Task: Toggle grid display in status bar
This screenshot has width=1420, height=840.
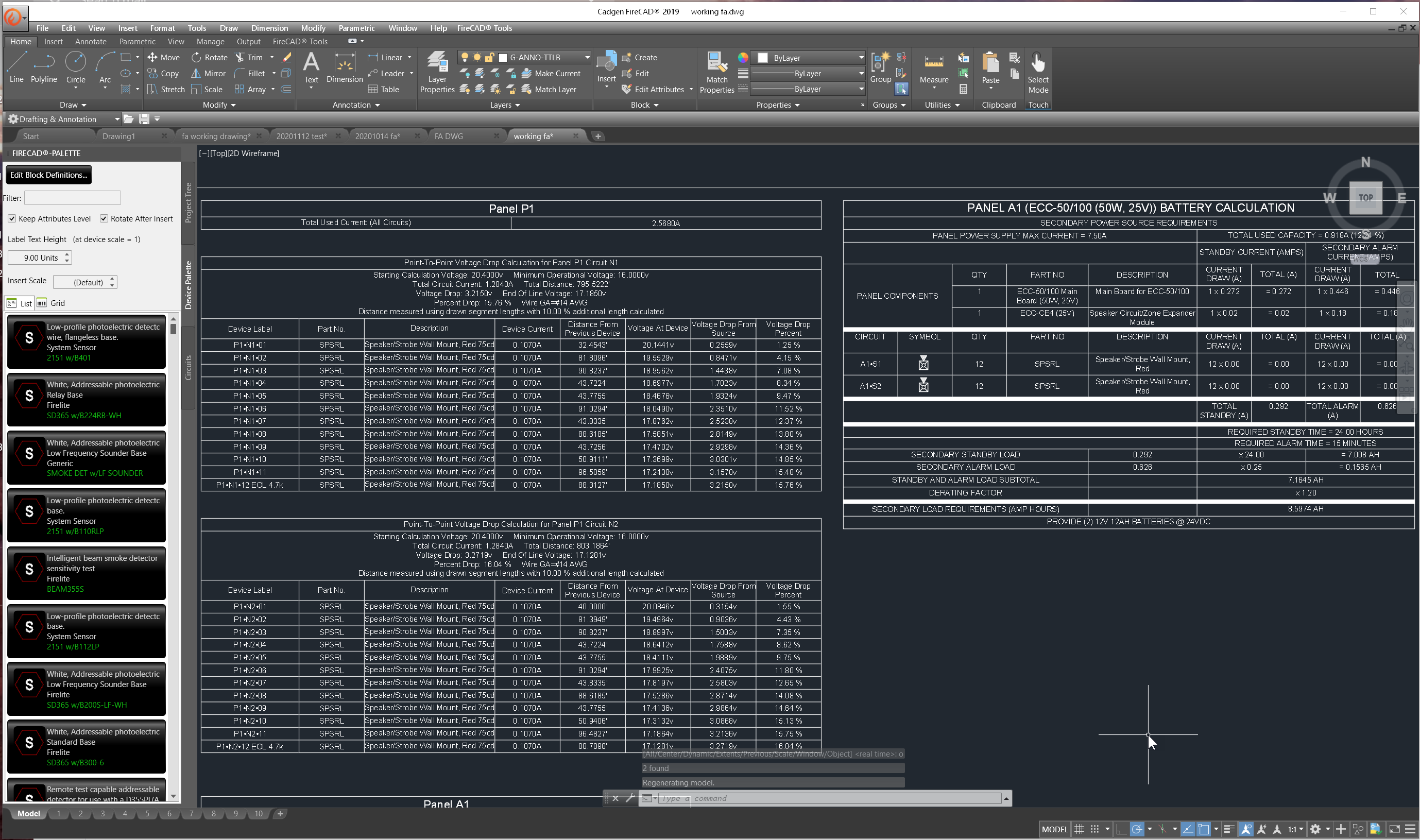Action: coord(1079,829)
